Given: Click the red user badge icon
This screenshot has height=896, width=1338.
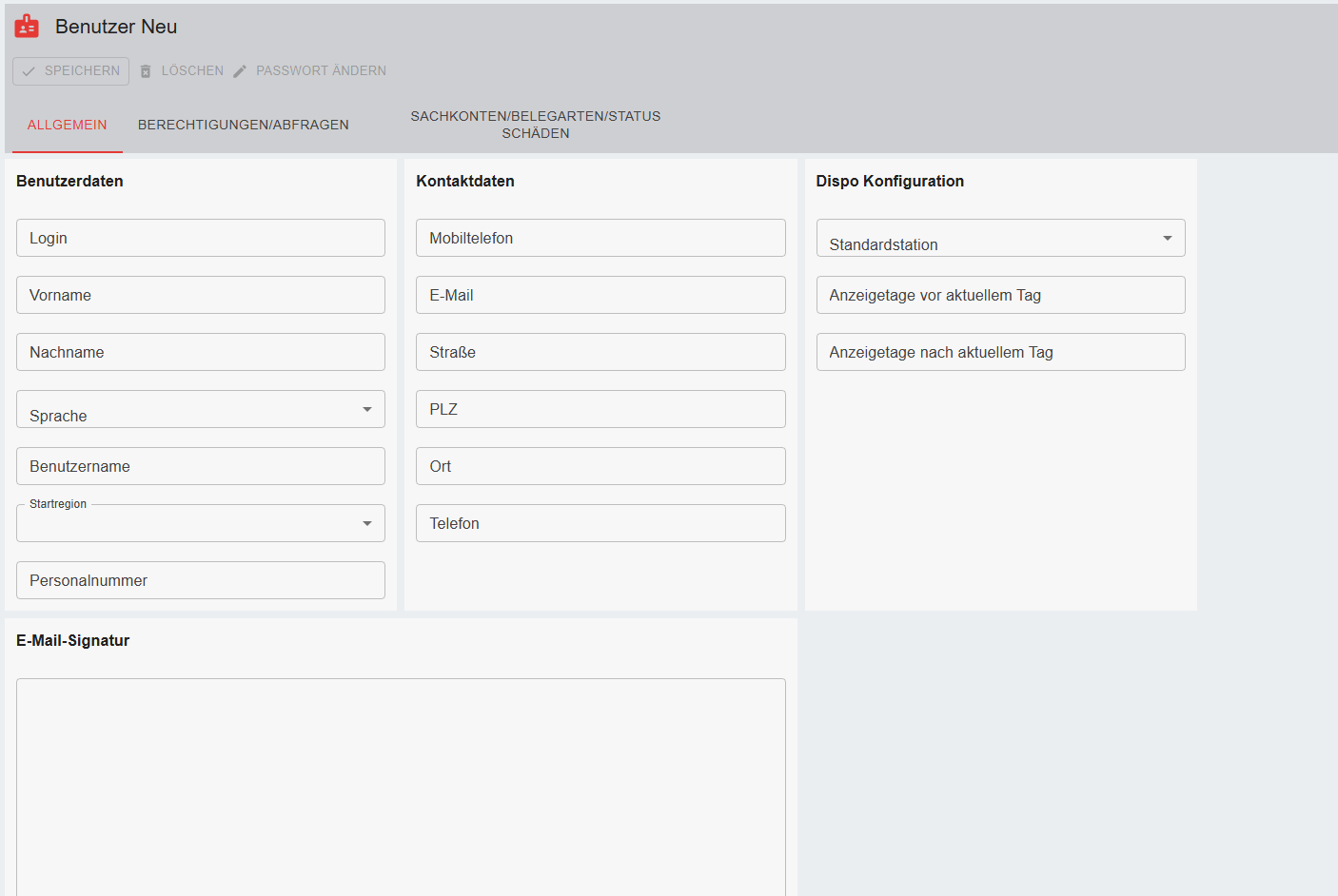Looking at the screenshot, I should [27, 27].
